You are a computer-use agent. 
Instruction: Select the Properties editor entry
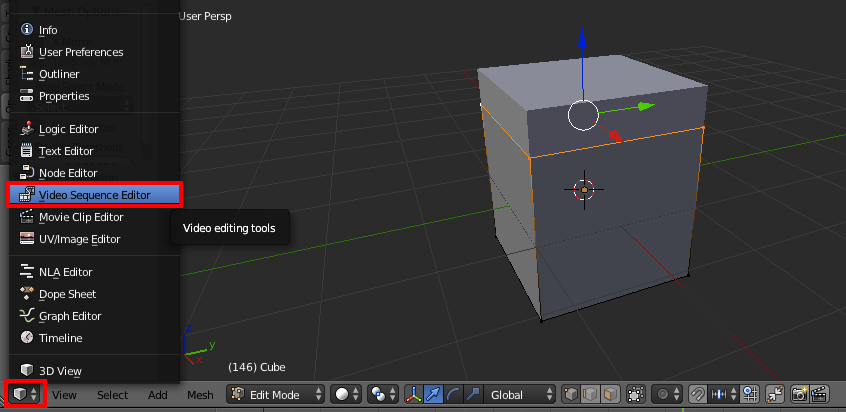click(94, 97)
